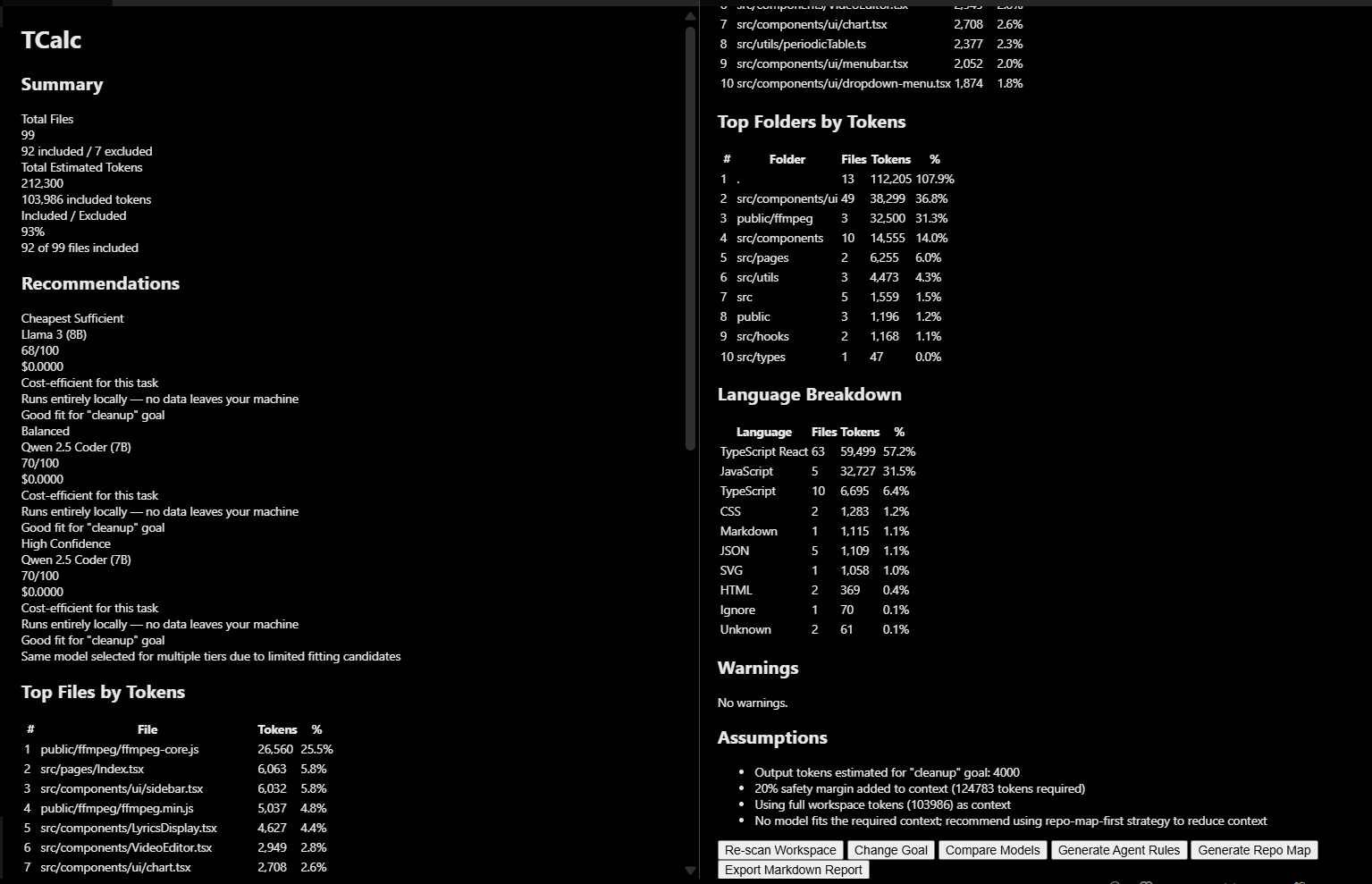Select src/pages/Index.tsx in Top Files

click(x=180, y=769)
